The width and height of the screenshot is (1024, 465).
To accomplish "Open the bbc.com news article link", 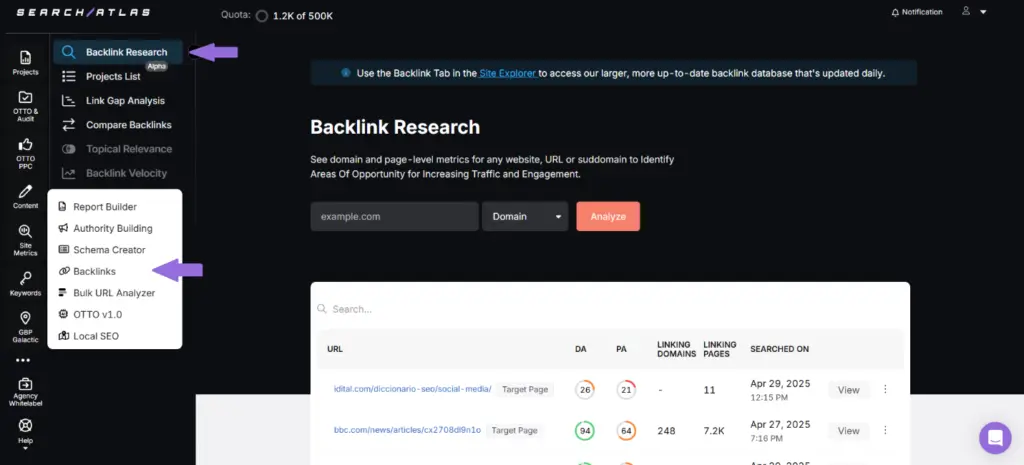I will [x=408, y=430].
